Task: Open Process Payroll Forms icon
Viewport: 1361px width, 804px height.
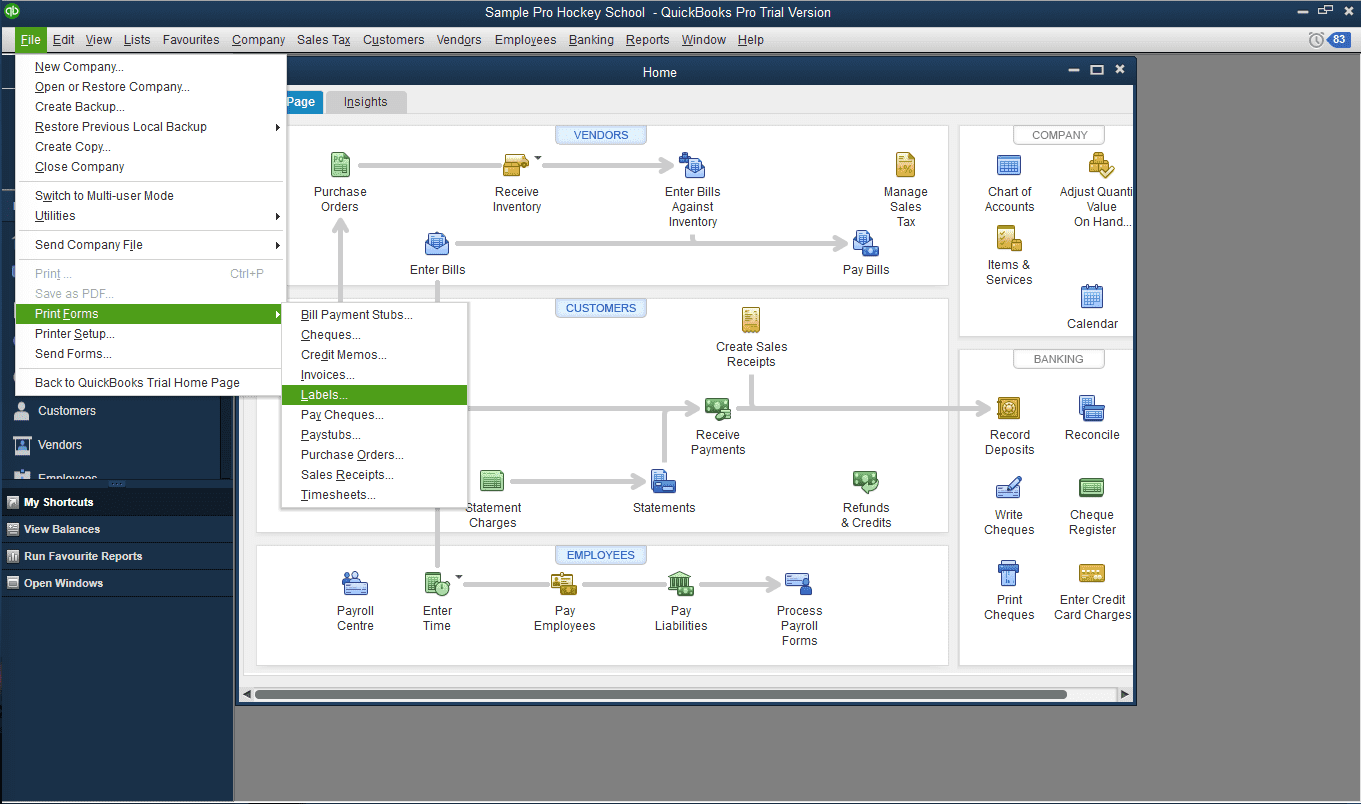Action: (799, 583)
